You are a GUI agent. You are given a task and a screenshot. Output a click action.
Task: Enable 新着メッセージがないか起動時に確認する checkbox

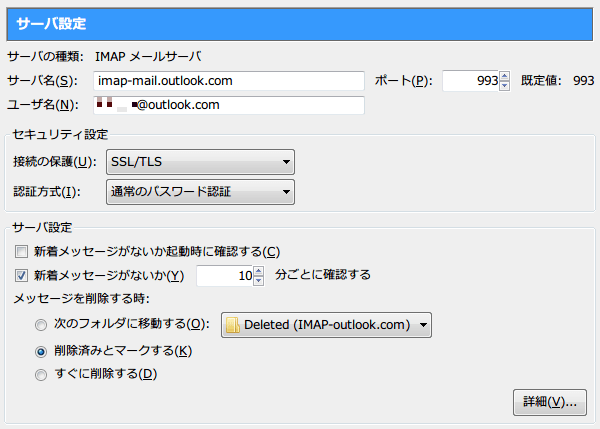22,250
